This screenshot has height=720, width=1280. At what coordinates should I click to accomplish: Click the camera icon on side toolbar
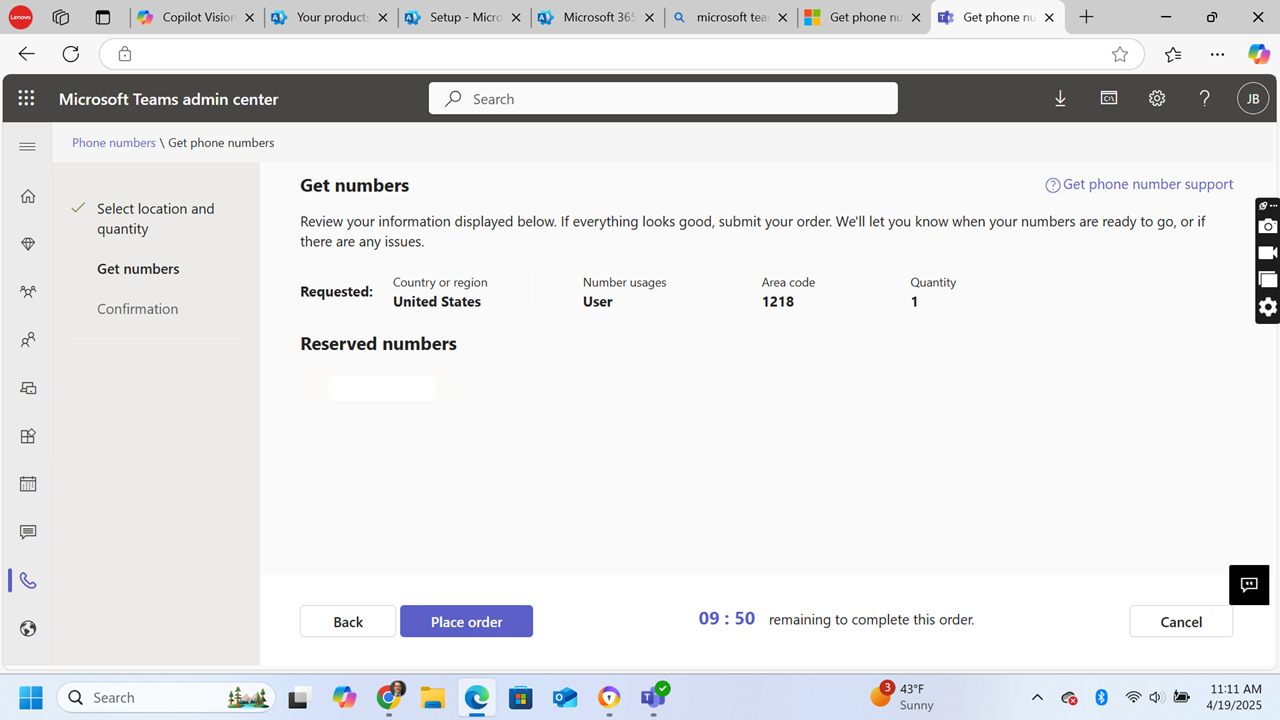(x=1268, y=227)
